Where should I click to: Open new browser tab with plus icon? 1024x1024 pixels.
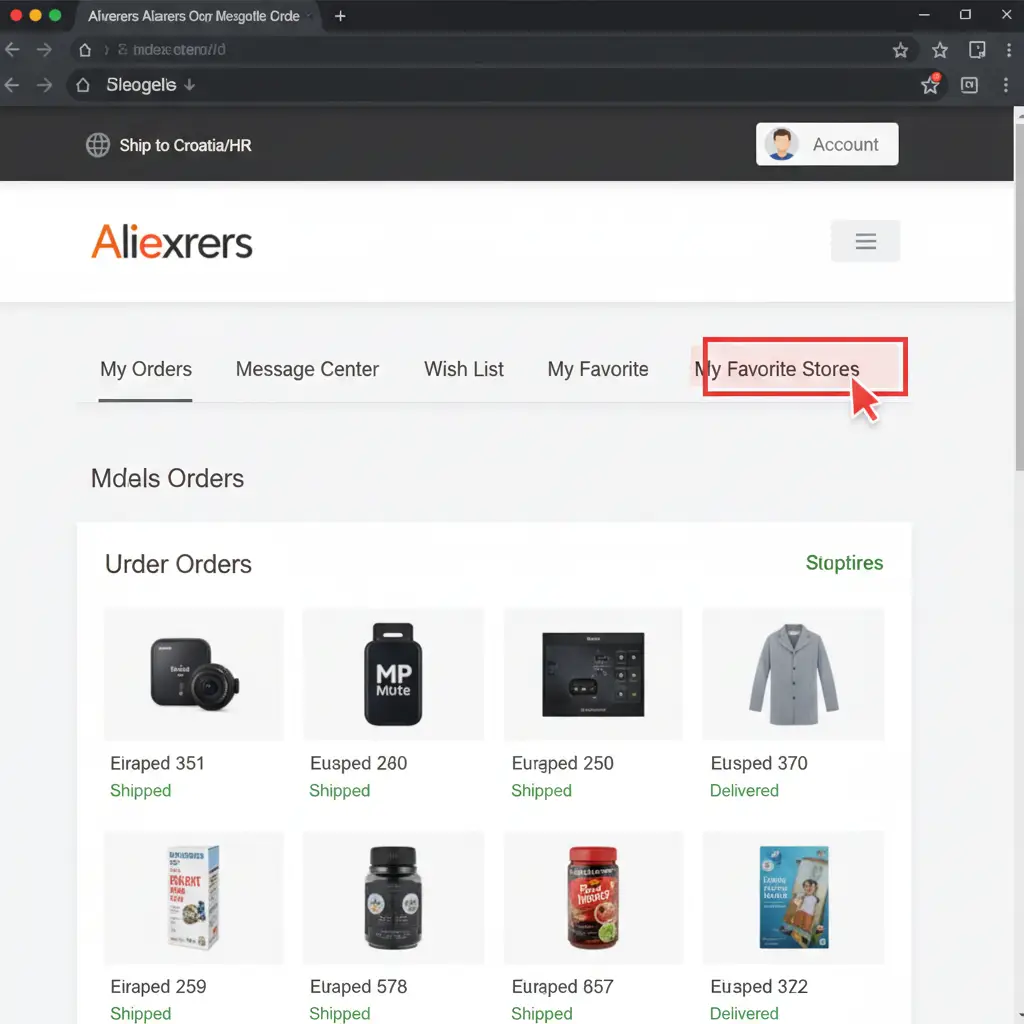click(340, 16)
